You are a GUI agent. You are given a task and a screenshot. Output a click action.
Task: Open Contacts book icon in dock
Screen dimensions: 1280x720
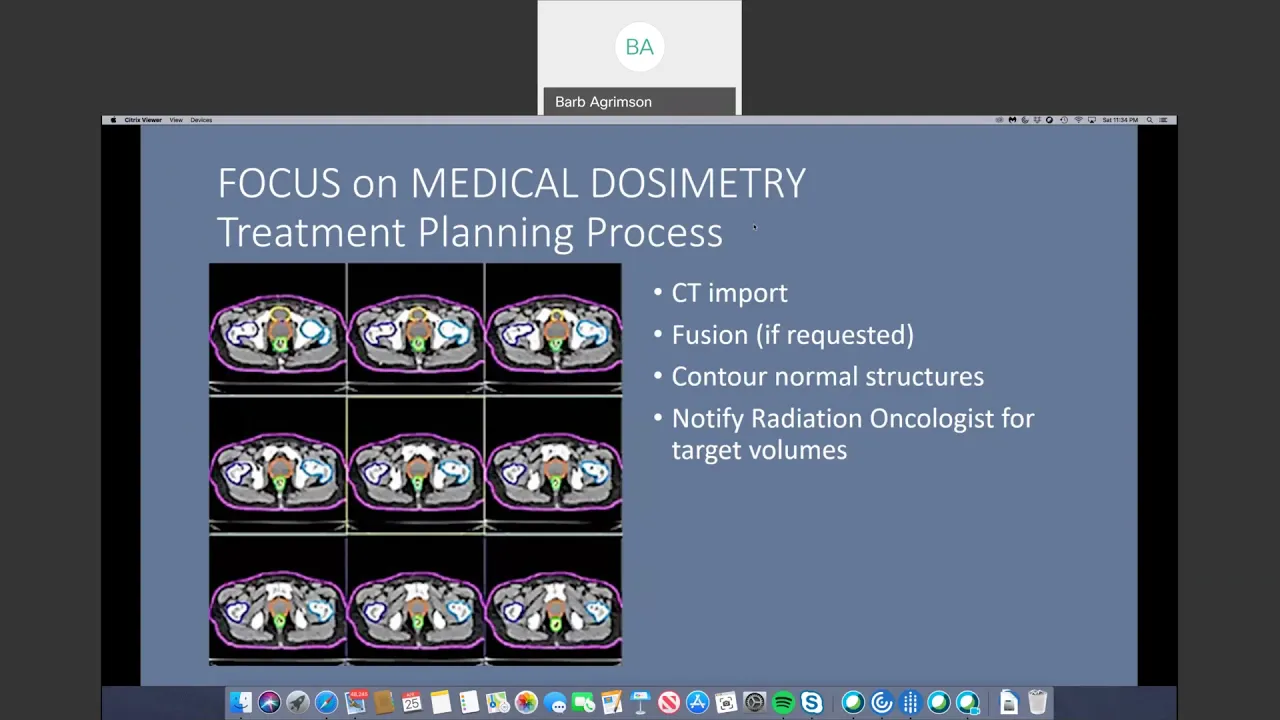click(x=384, y=703)
